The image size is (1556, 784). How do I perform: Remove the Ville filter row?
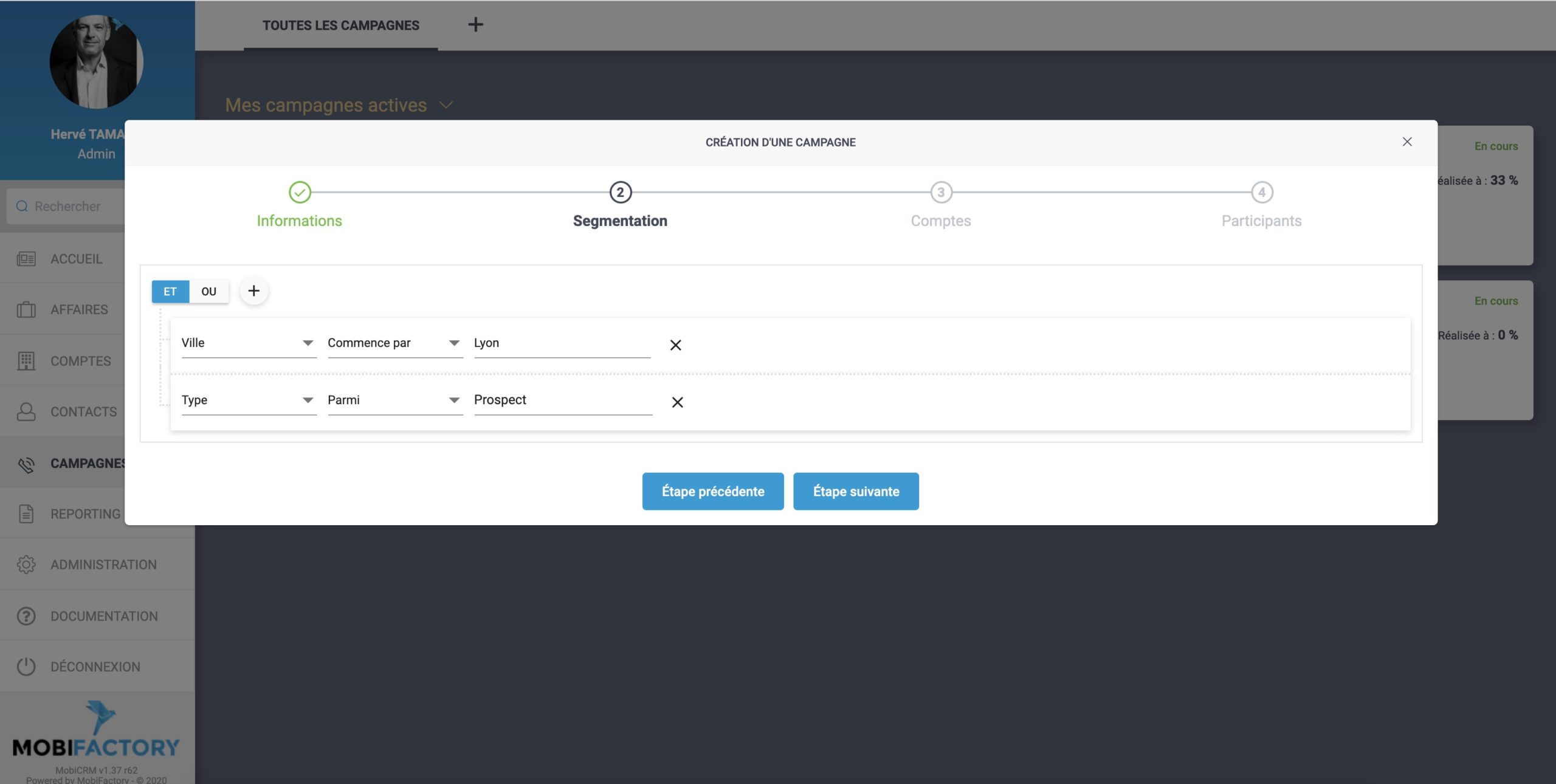tap(675, 345)
